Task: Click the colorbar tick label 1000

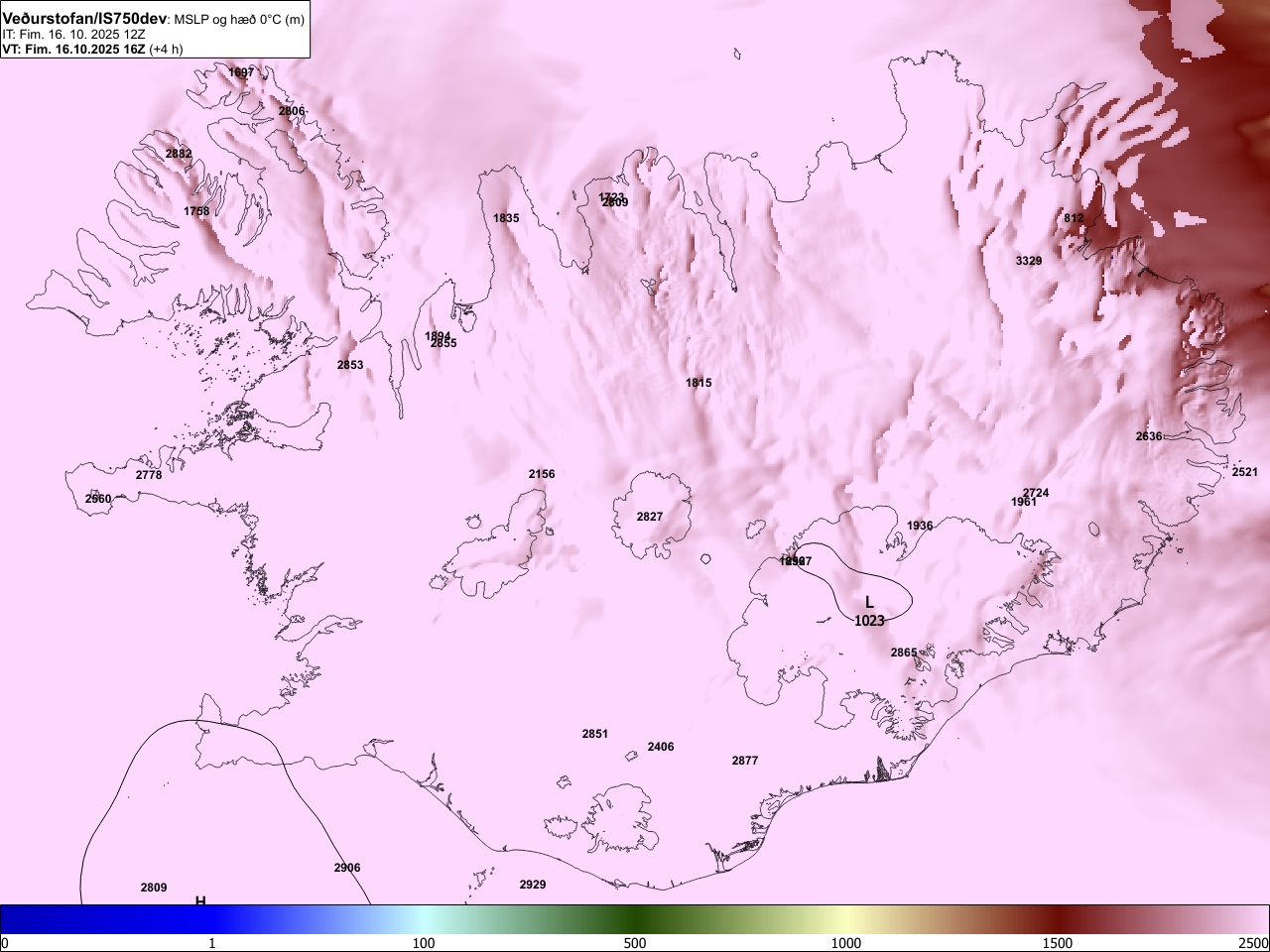Action: (846, 943)
